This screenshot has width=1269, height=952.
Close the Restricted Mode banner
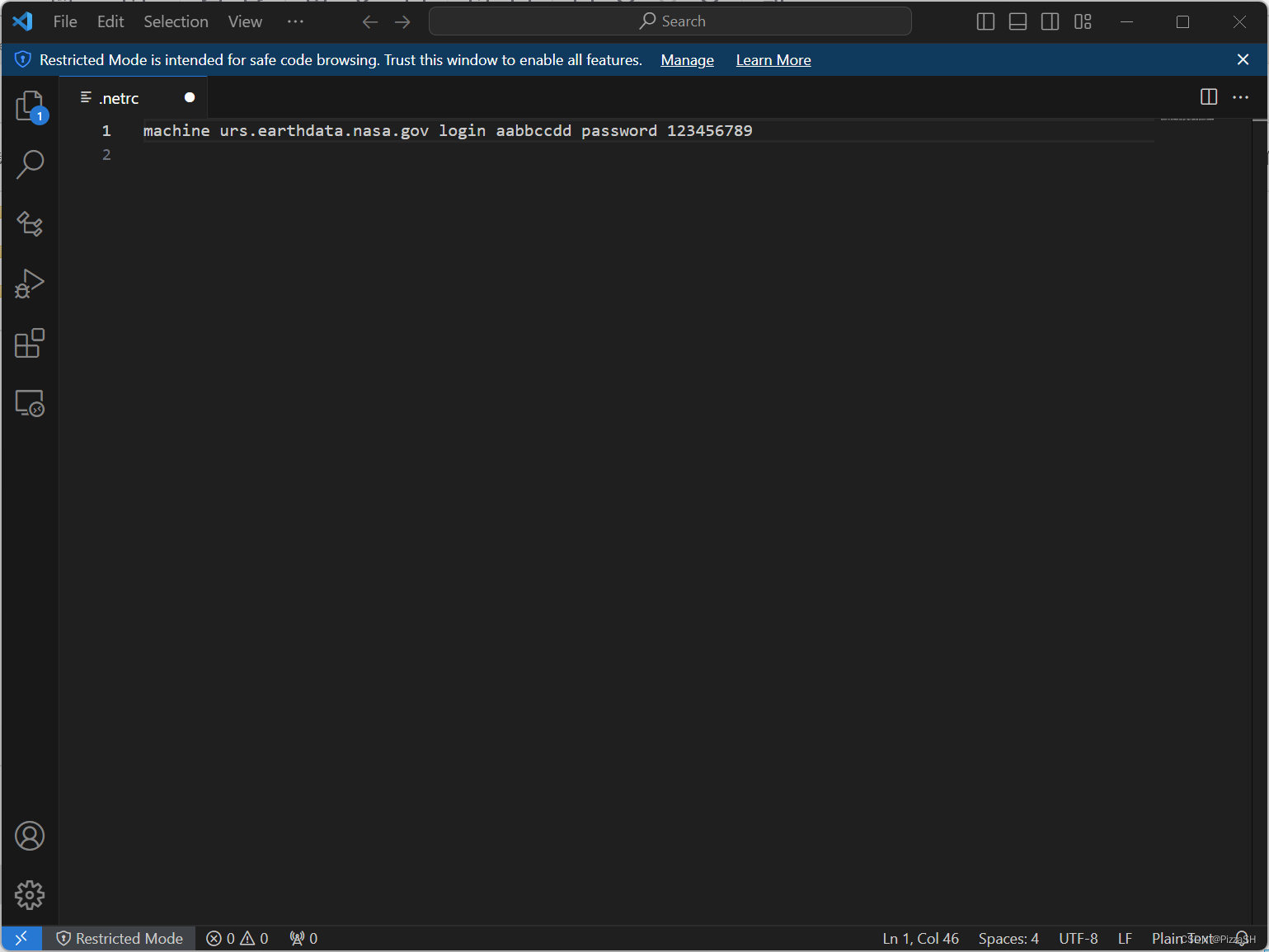[x=1243, y=59]
